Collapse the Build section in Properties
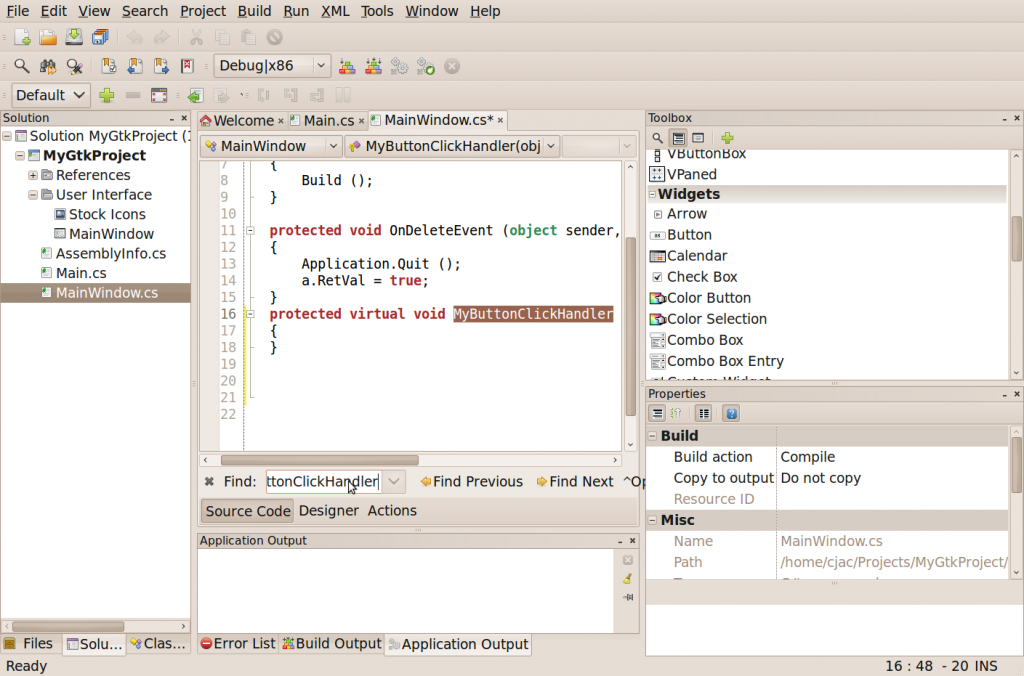Image resolution: width=1024 pixels, height=676 pixels. pyautogui.click(x=652, y=436)
